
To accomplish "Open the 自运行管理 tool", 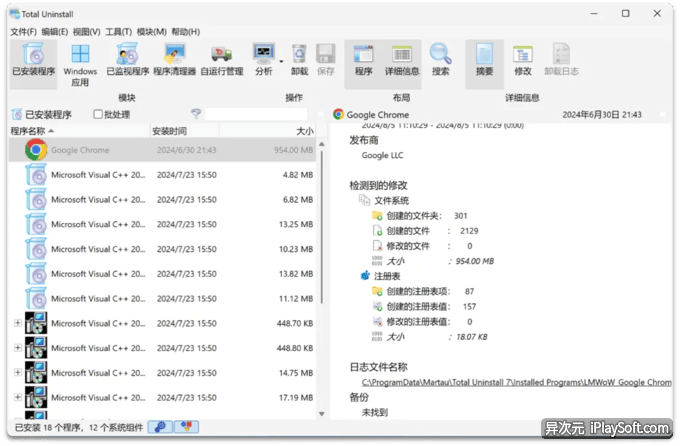I will coord(222,60).
